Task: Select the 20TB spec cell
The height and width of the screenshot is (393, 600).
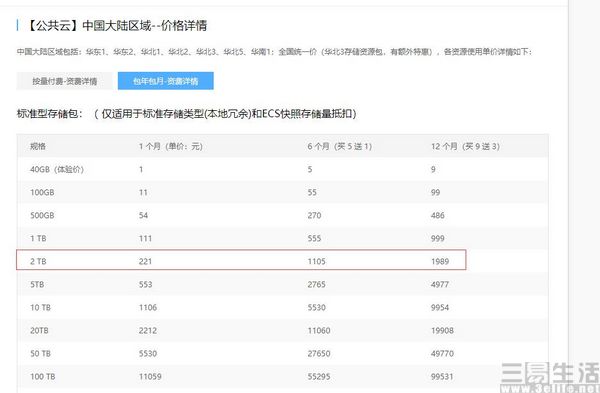Action: tap(39, 330)
